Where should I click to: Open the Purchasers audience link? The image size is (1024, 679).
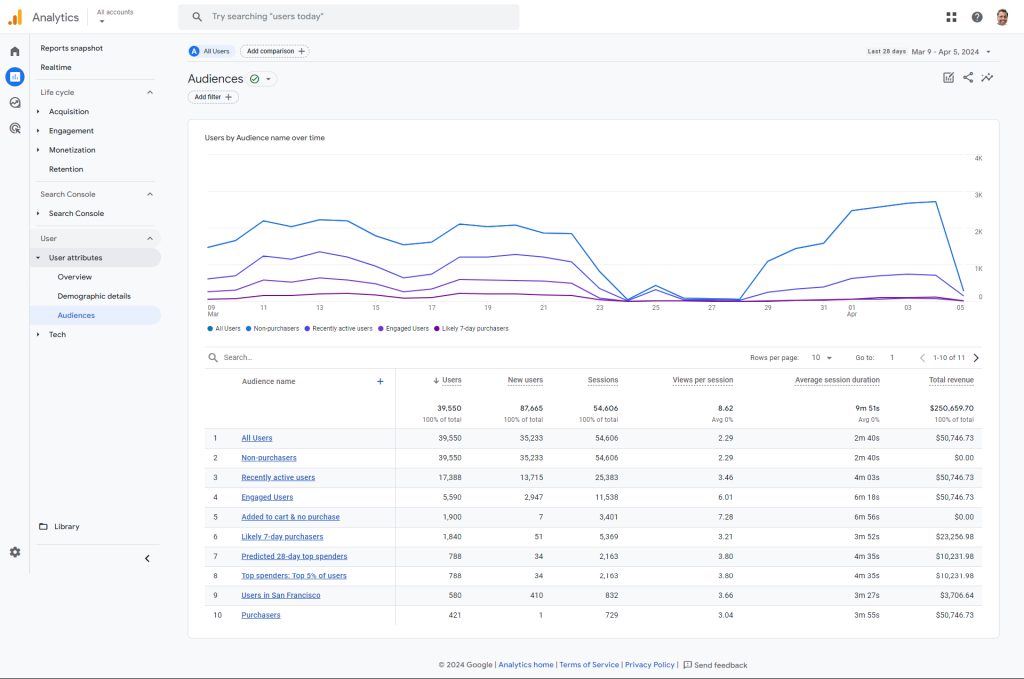pos(261,615)
